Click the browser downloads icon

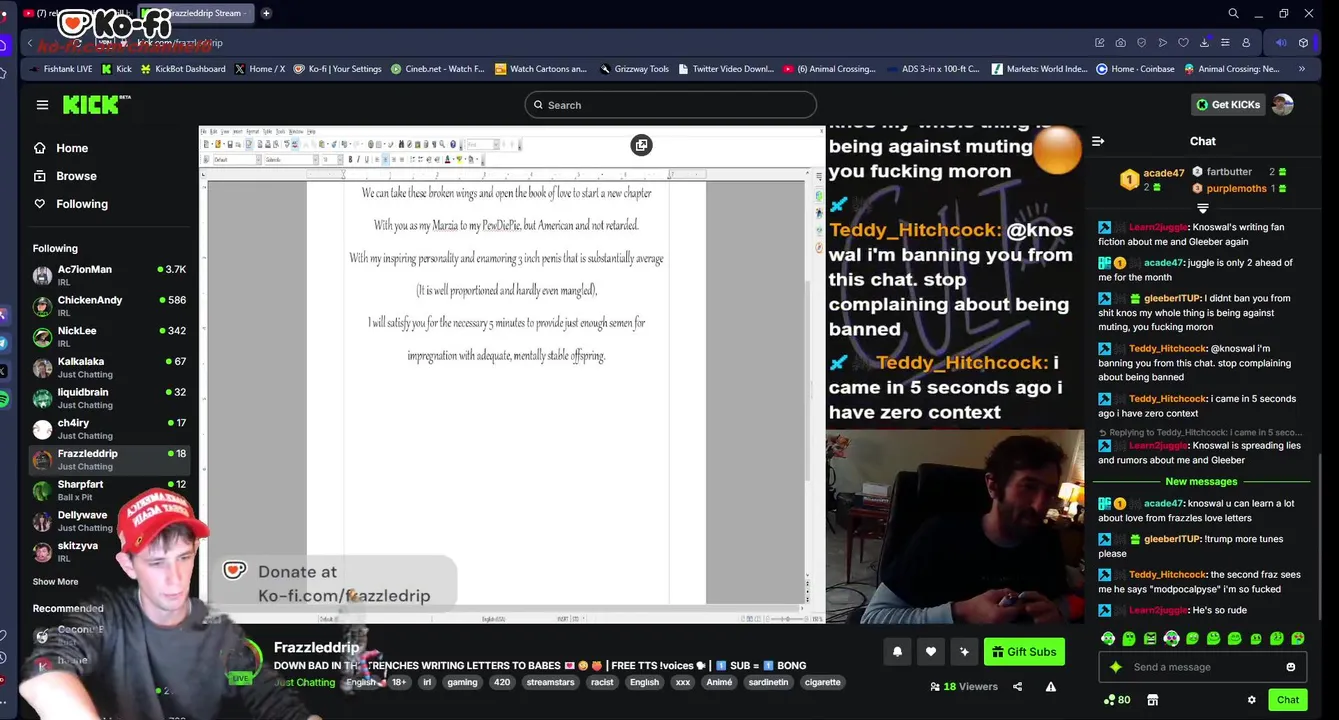coord(1204,43)
